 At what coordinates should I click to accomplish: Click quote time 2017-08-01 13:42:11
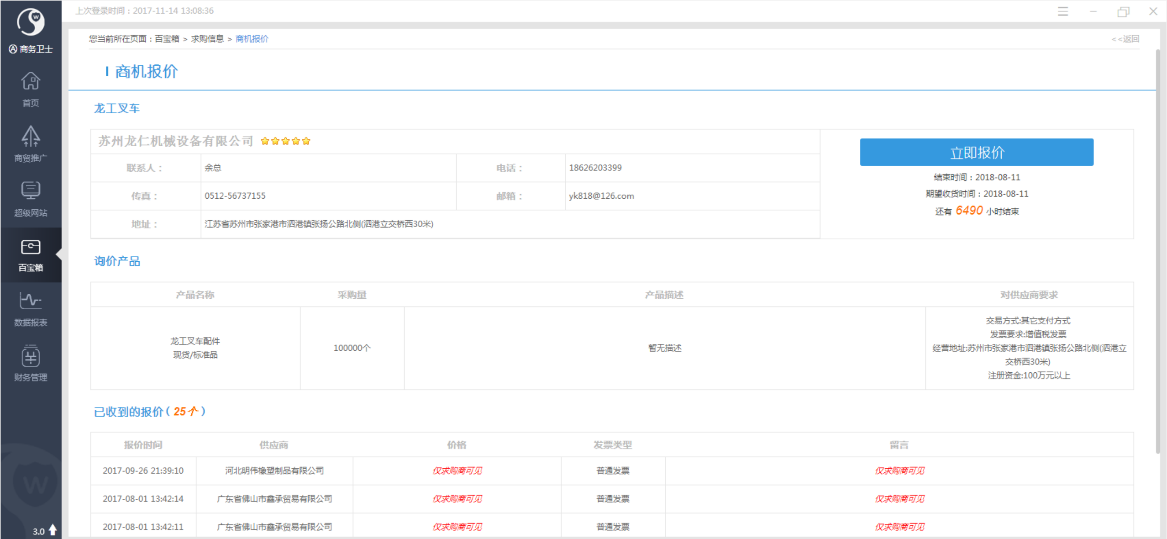pos(143,527)
